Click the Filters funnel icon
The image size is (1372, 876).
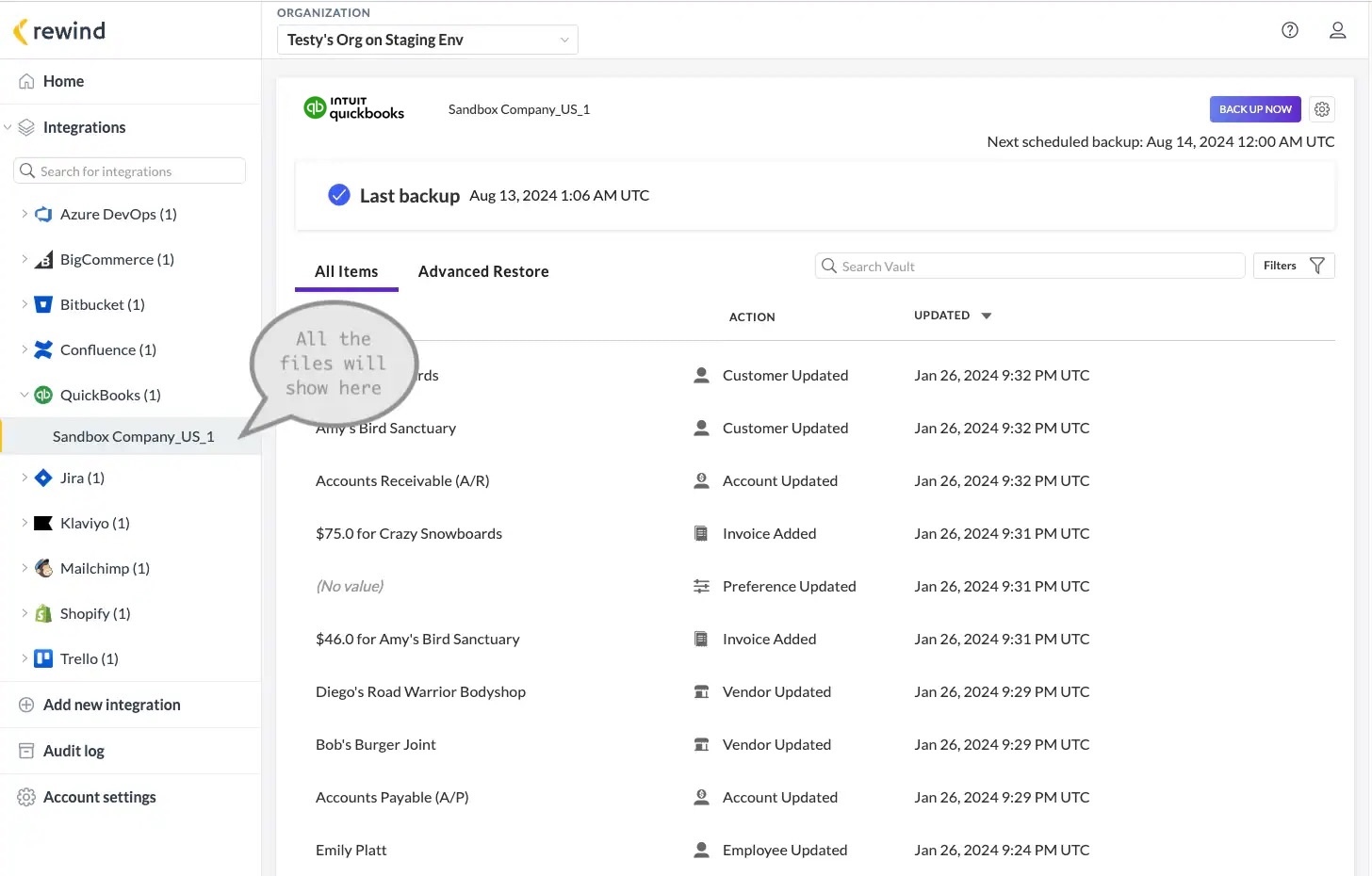pos(1317,266)
